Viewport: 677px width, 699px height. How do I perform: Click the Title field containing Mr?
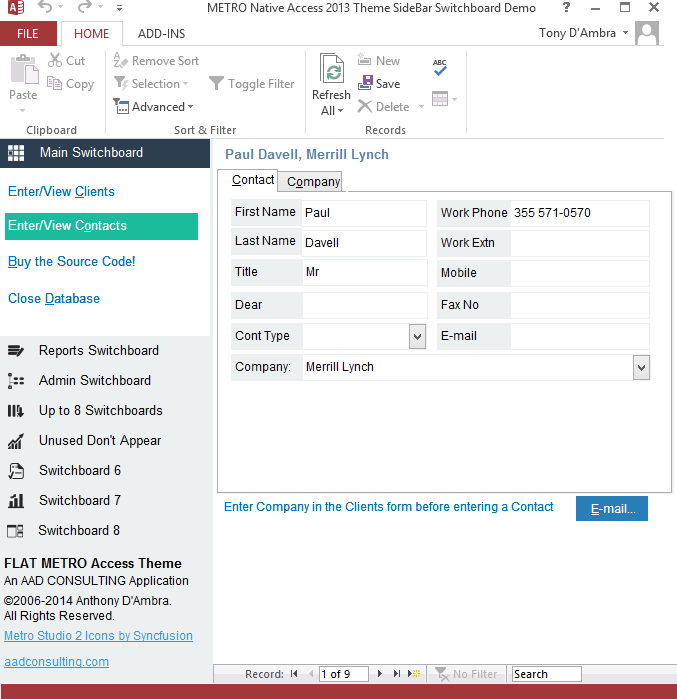(x=364, y=272)
